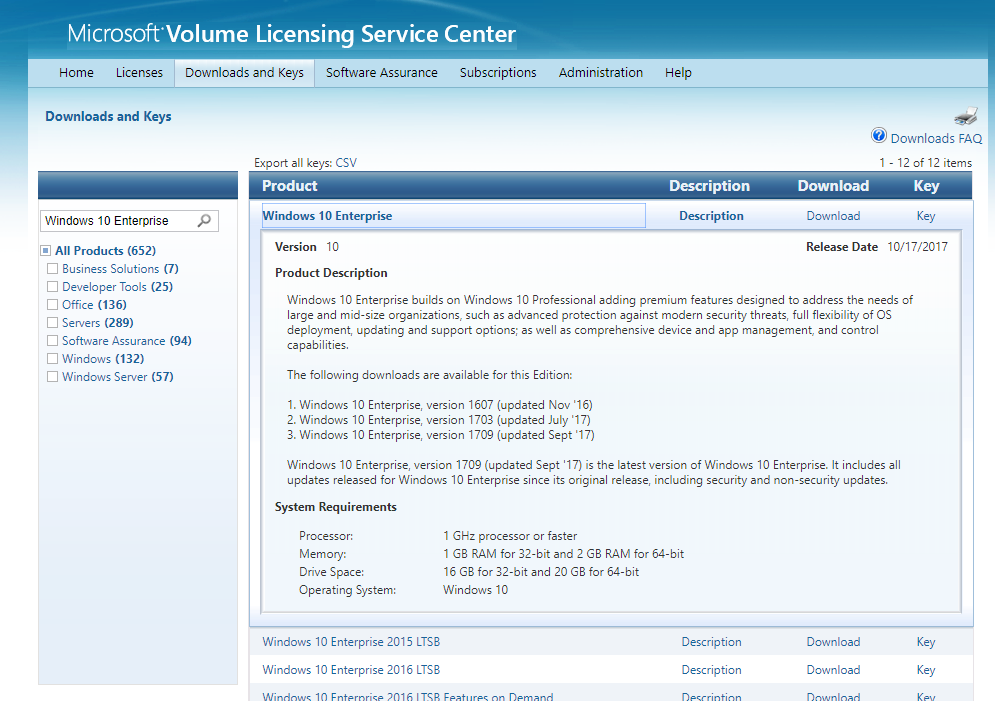This screenshot has width=995, height=701.
Task: Click the Downloads FAQ help icon
Action: pos(879,136)
